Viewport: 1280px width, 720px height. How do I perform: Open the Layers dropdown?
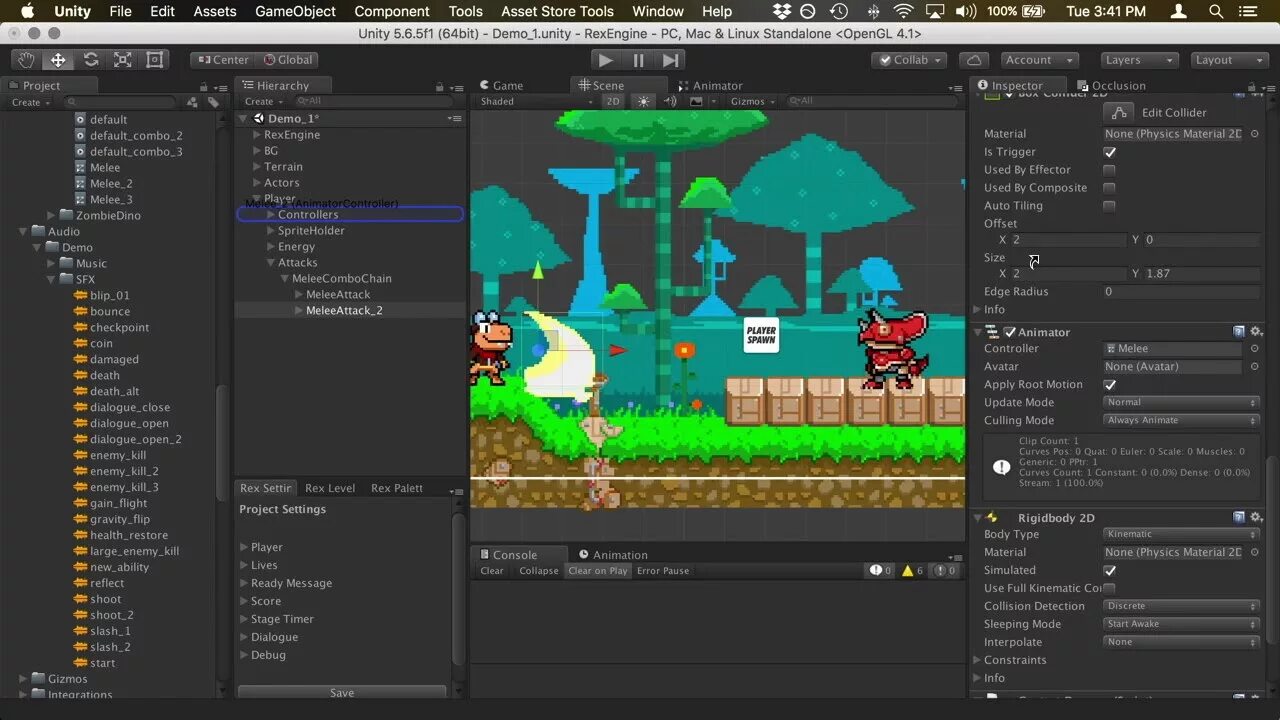[x=1138, y=60]
